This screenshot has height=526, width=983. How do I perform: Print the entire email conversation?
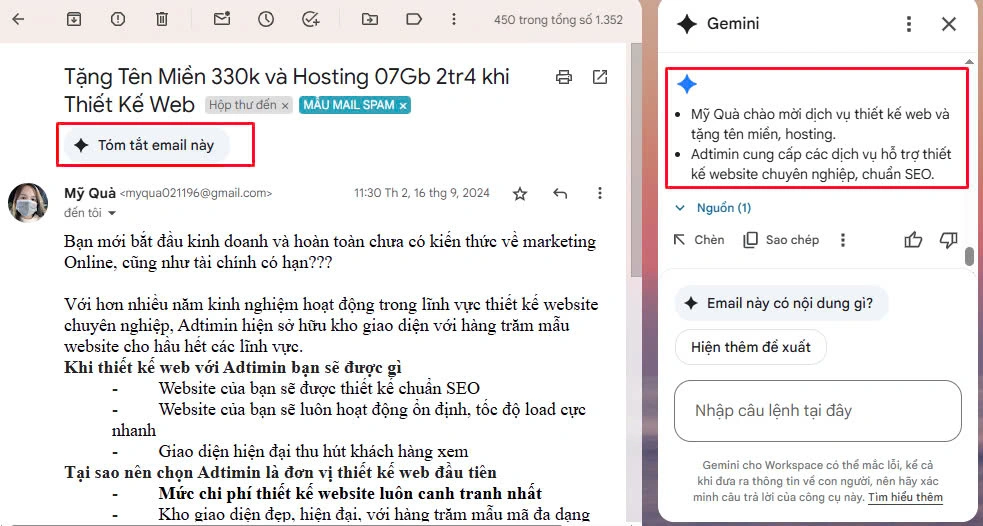[564, 77]
